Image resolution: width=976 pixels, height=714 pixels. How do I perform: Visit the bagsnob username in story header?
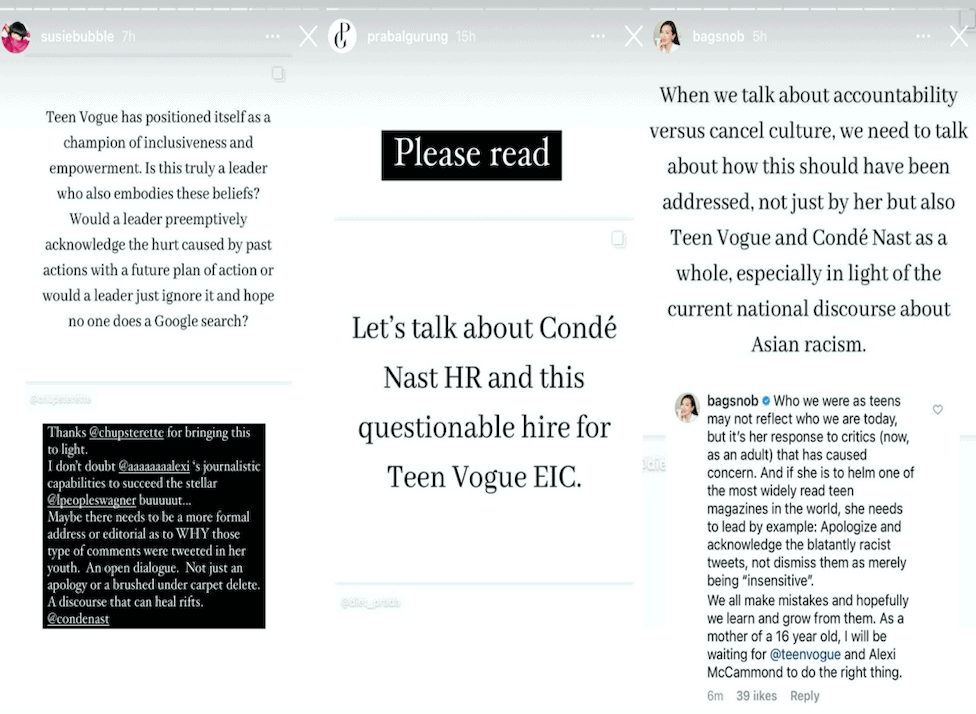[718, 37]
